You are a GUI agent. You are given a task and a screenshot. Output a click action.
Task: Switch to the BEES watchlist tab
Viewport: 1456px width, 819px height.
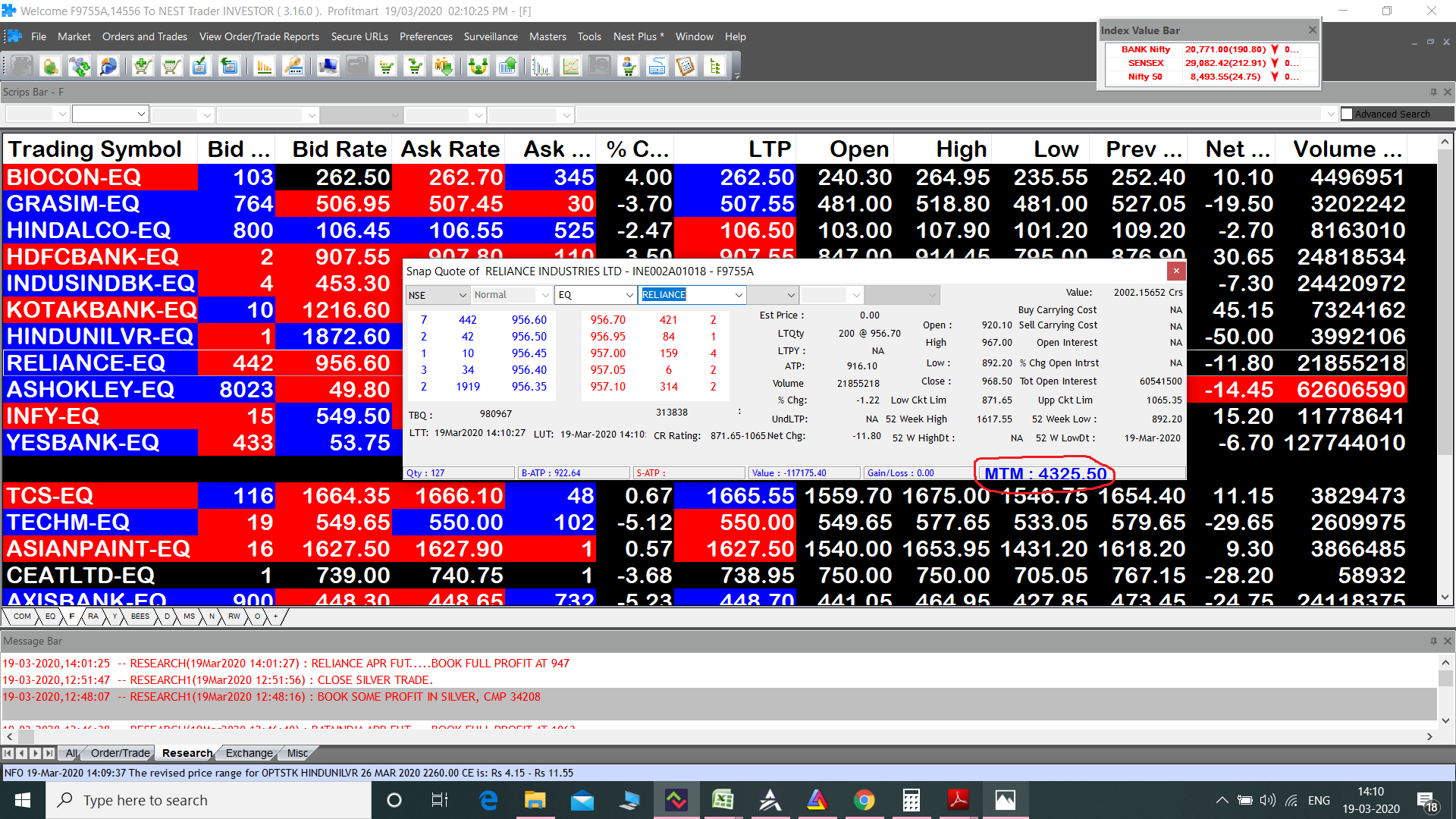pos(140,617)
